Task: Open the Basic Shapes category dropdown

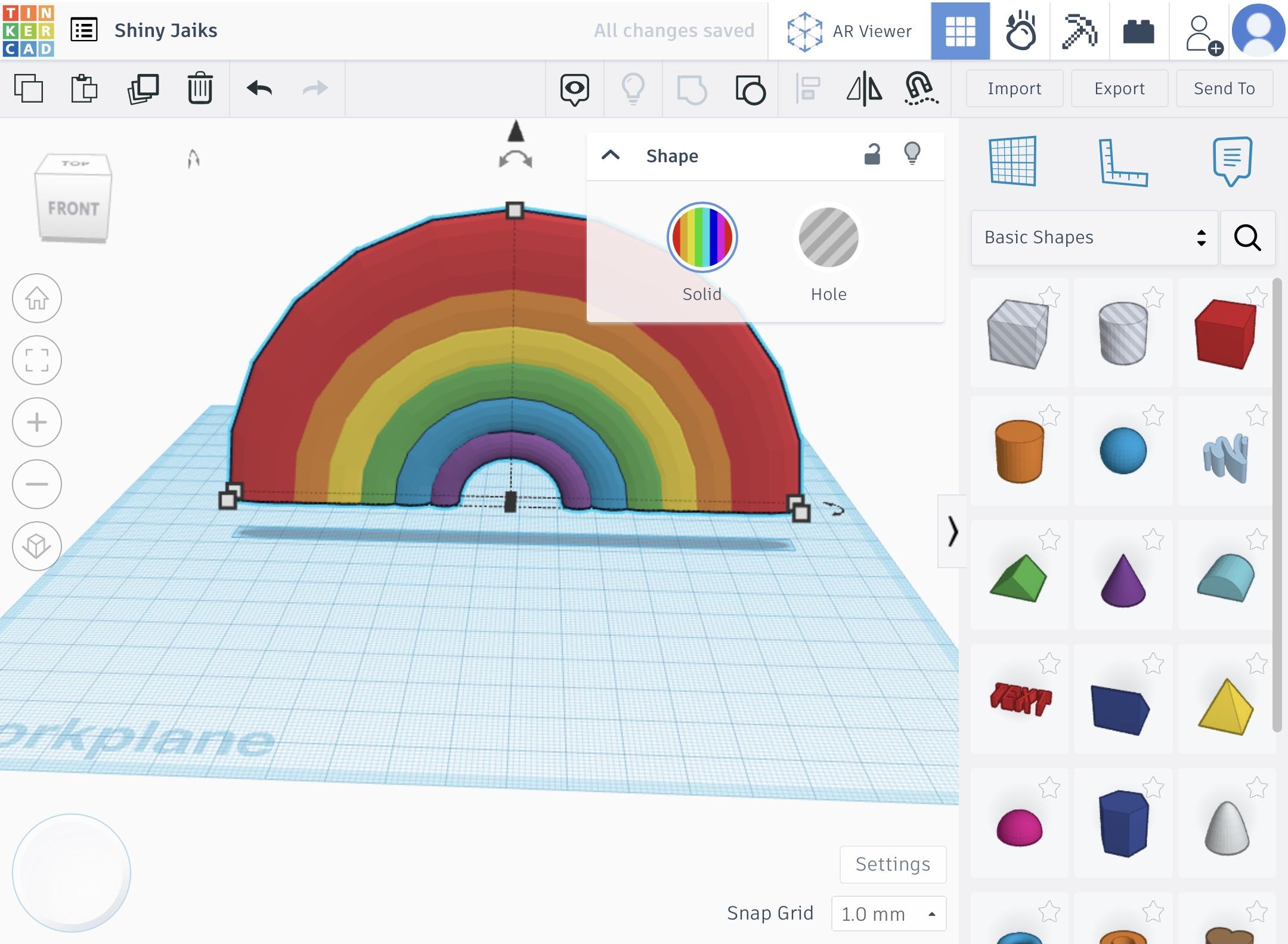Action: tap(1094, 237)
